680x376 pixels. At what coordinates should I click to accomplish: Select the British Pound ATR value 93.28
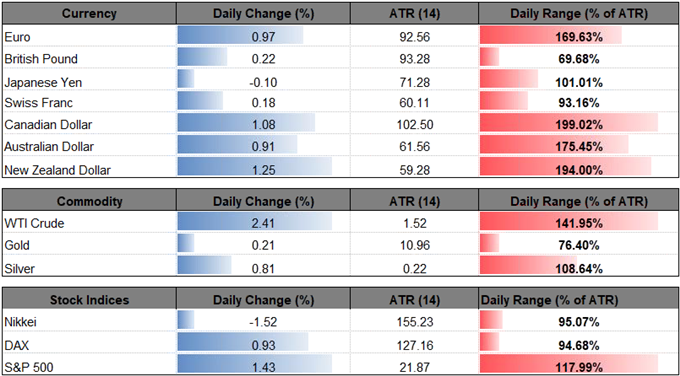point(415,59)
